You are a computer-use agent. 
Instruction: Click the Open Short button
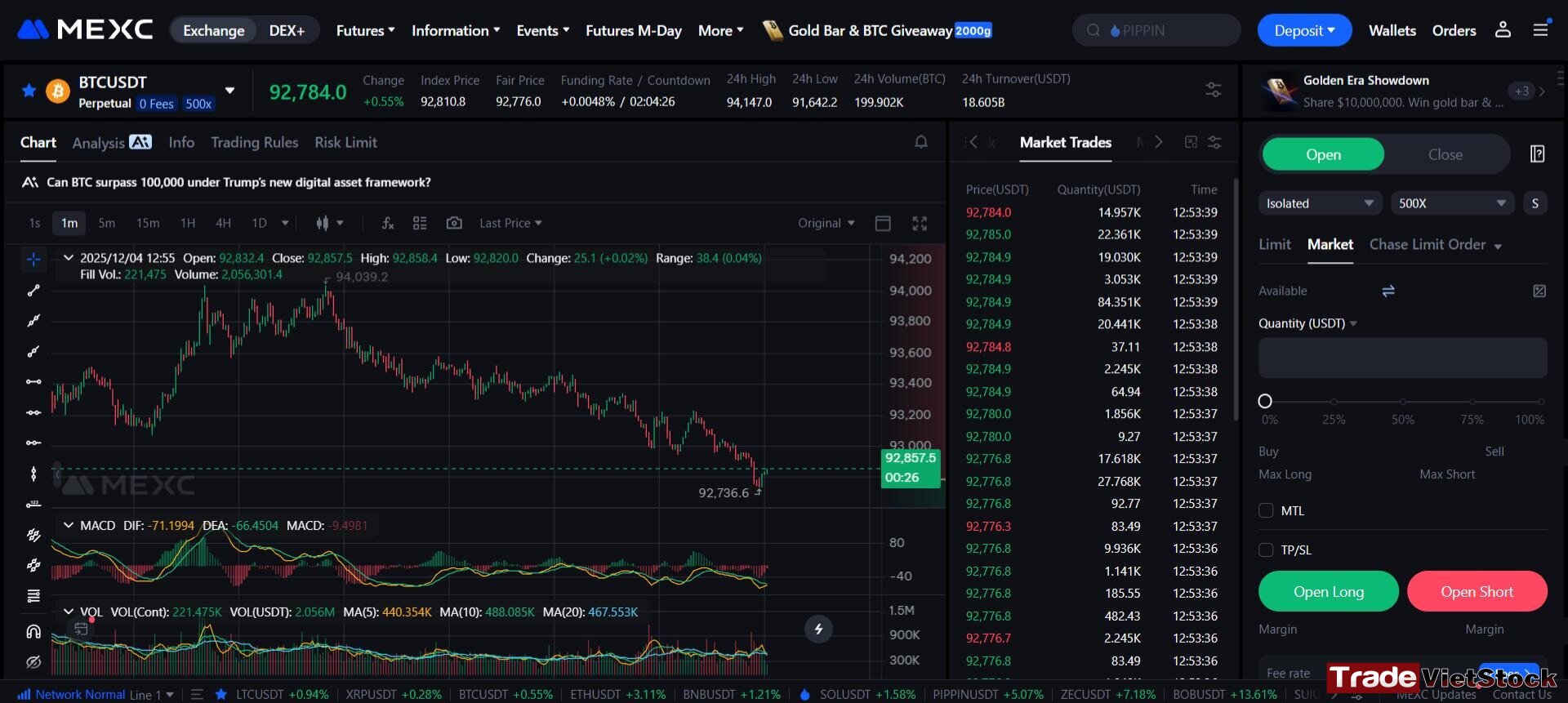tap(1477, 592)
